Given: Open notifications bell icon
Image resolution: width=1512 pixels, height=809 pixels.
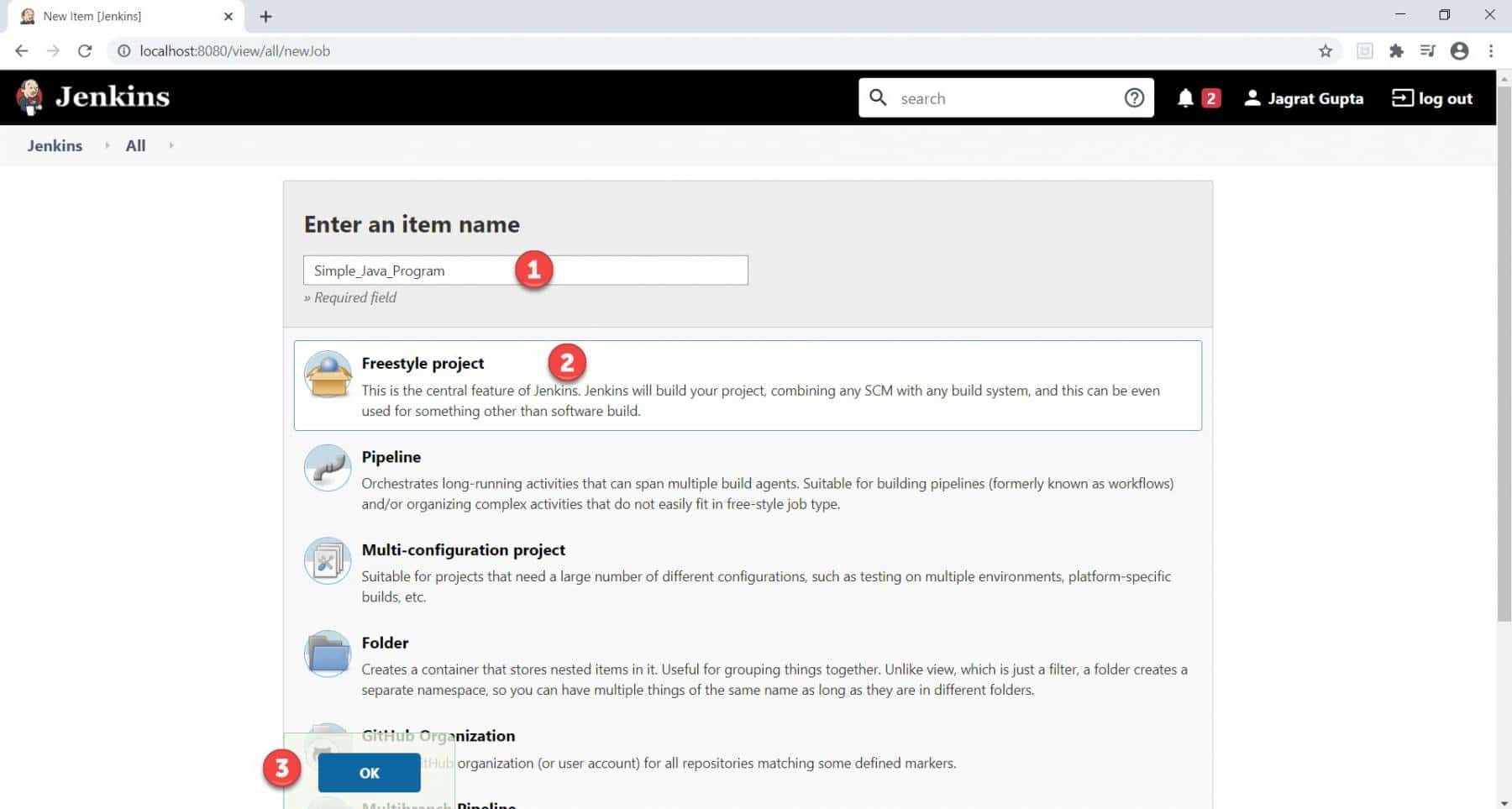Looking at the screenshot, I should tap(1185, 98).
